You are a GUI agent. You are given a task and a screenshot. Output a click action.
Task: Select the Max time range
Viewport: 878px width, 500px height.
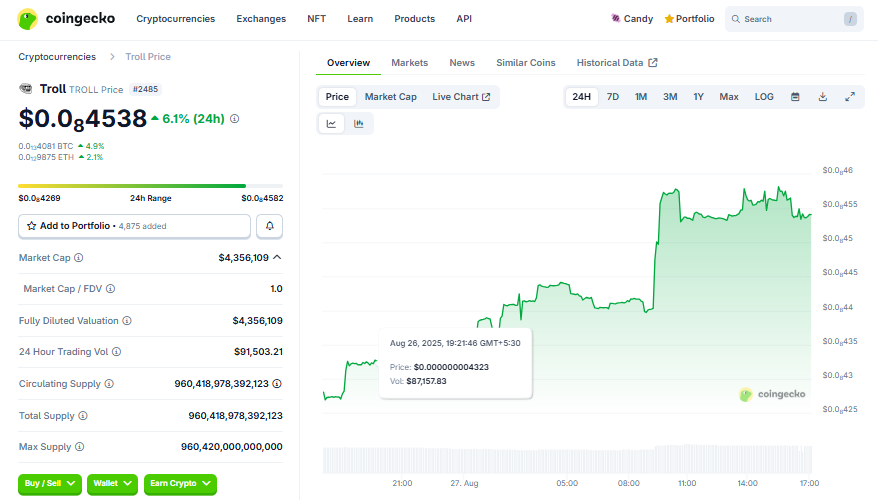point(729,97)
